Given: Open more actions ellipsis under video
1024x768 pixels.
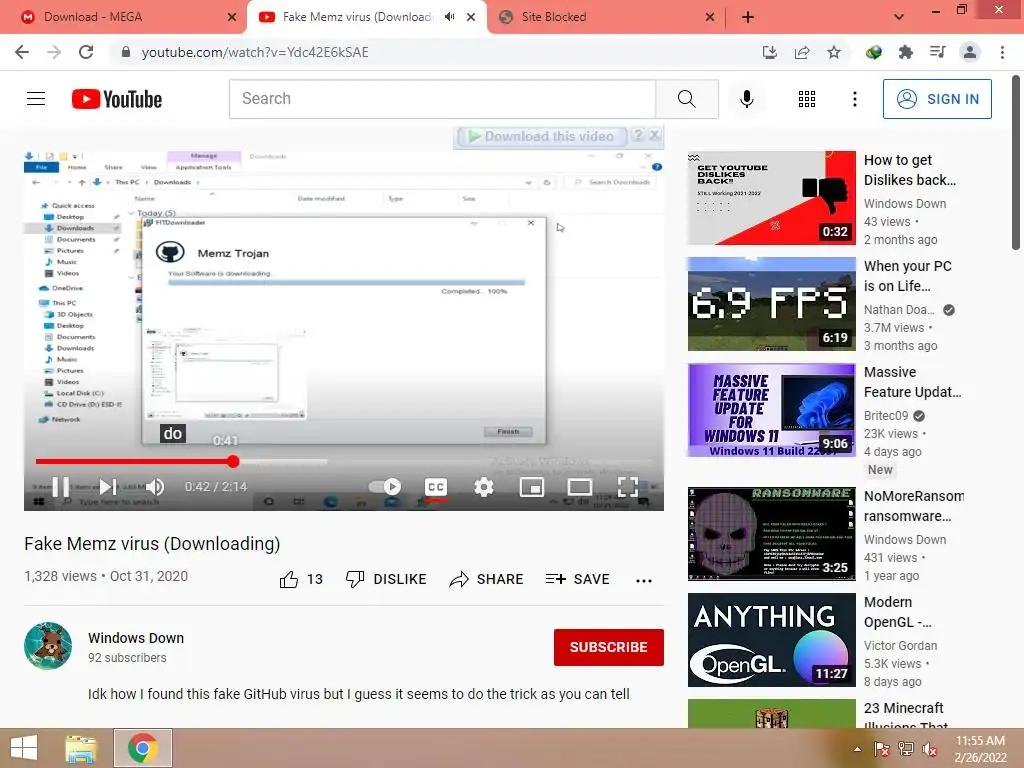Looking at the screenshot, I should point(644,581).
